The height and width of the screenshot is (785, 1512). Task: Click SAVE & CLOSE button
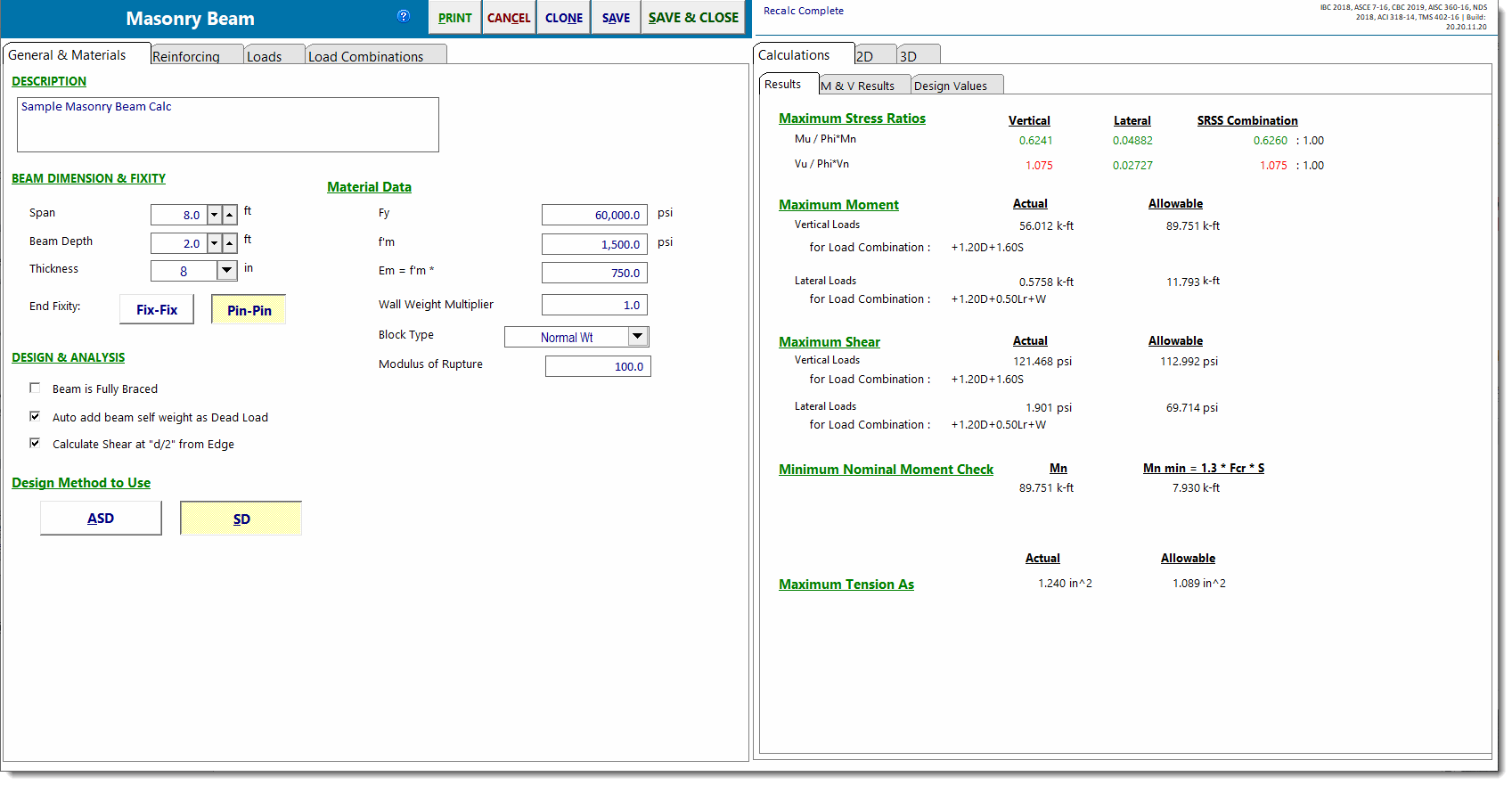(693, 18)
